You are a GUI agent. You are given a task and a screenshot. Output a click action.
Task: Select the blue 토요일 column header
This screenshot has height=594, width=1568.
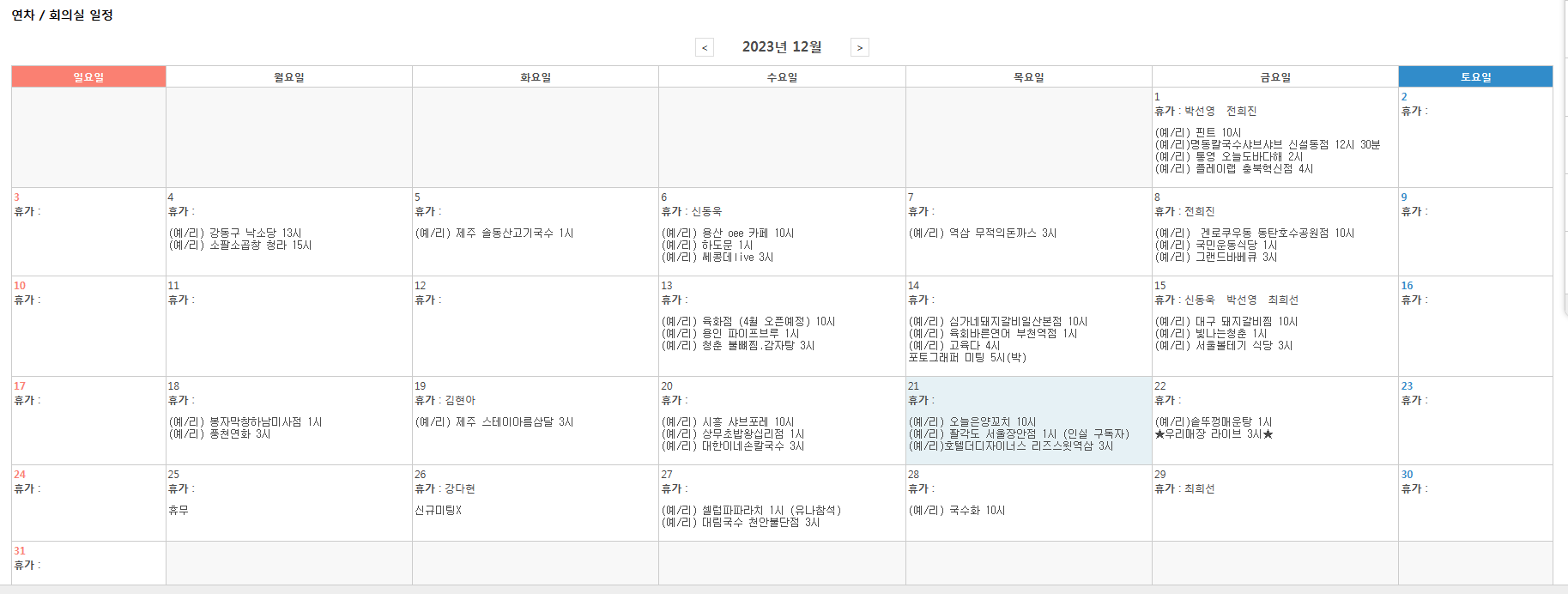point(1475,77)
